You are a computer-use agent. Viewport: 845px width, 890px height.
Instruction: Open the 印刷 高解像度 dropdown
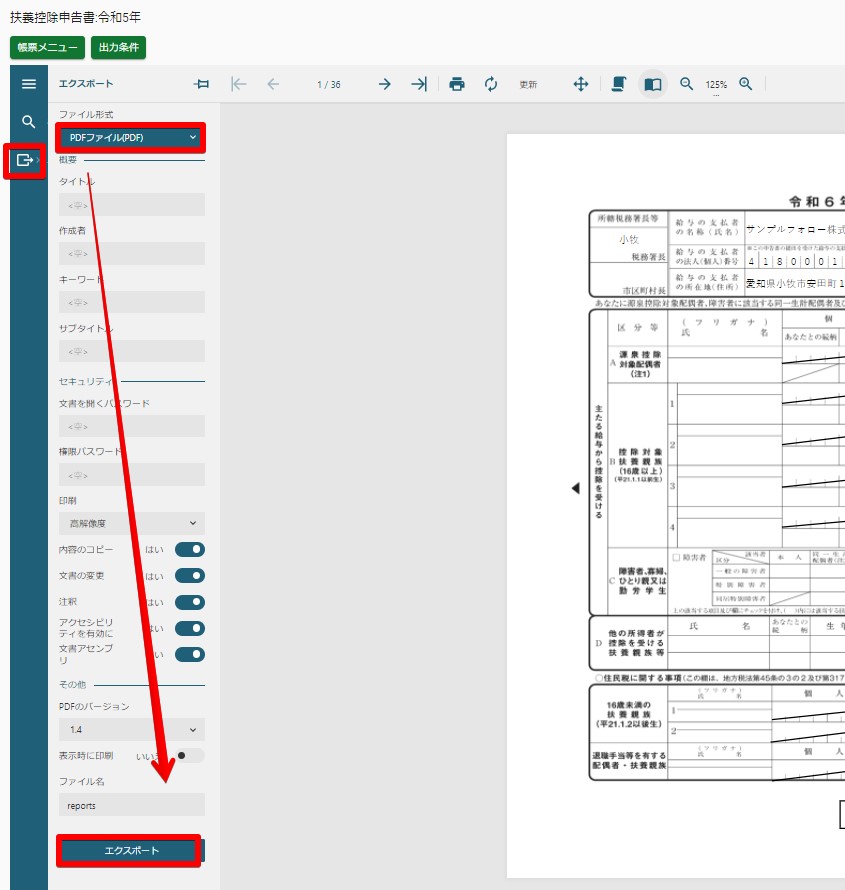[x=132, y=523]
